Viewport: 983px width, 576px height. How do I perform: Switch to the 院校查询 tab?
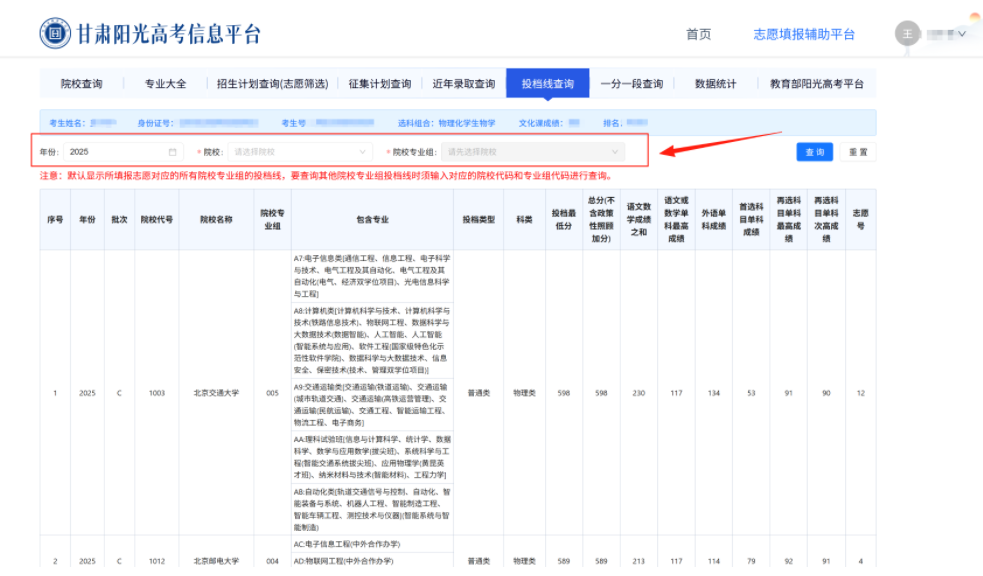coord(81,84)
